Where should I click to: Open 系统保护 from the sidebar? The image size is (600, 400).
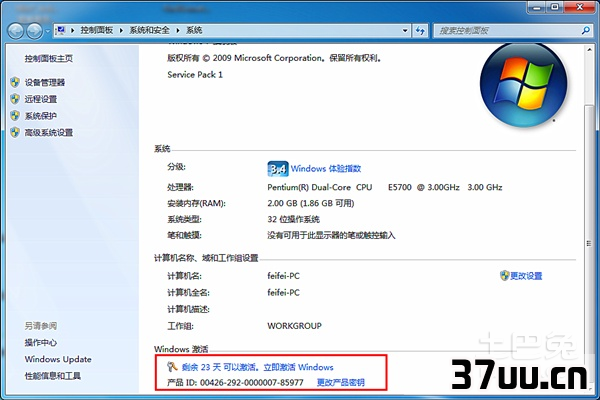(41, 116)
